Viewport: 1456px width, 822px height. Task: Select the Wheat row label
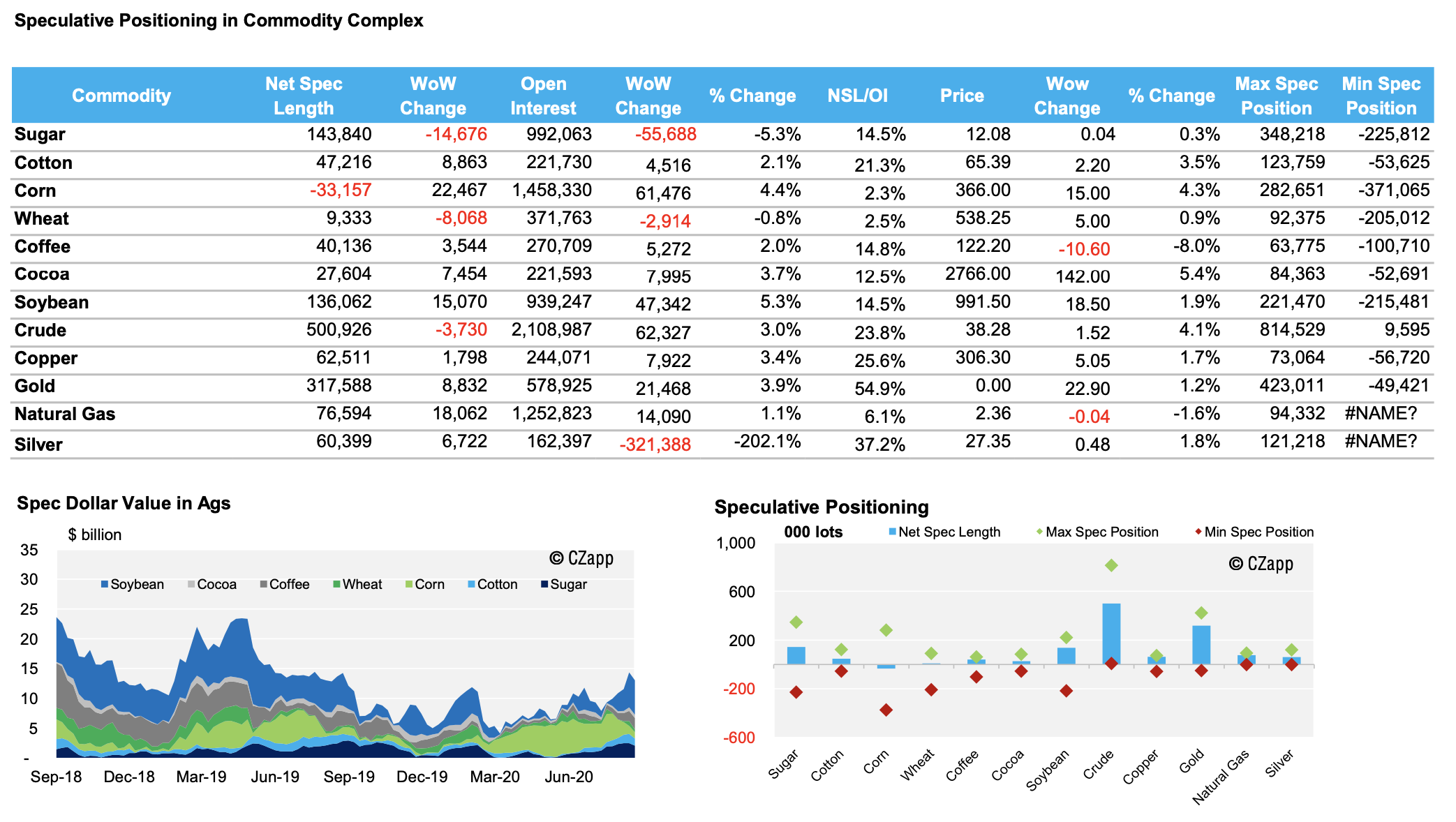coord(41,218)
